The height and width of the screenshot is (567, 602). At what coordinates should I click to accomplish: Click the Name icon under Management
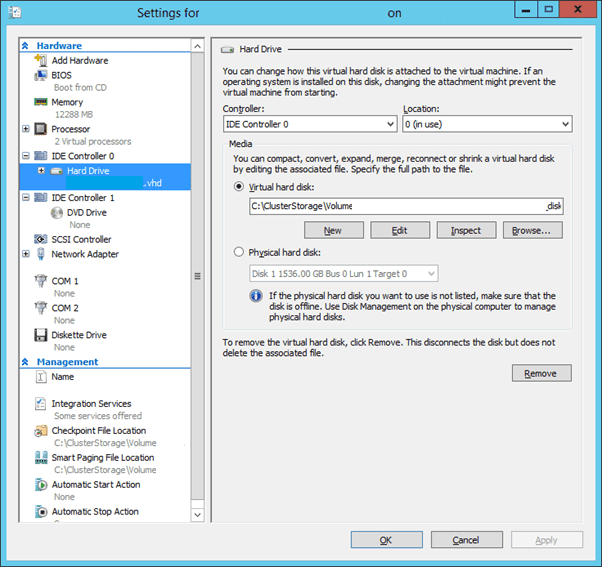click(x=40, y=377)
